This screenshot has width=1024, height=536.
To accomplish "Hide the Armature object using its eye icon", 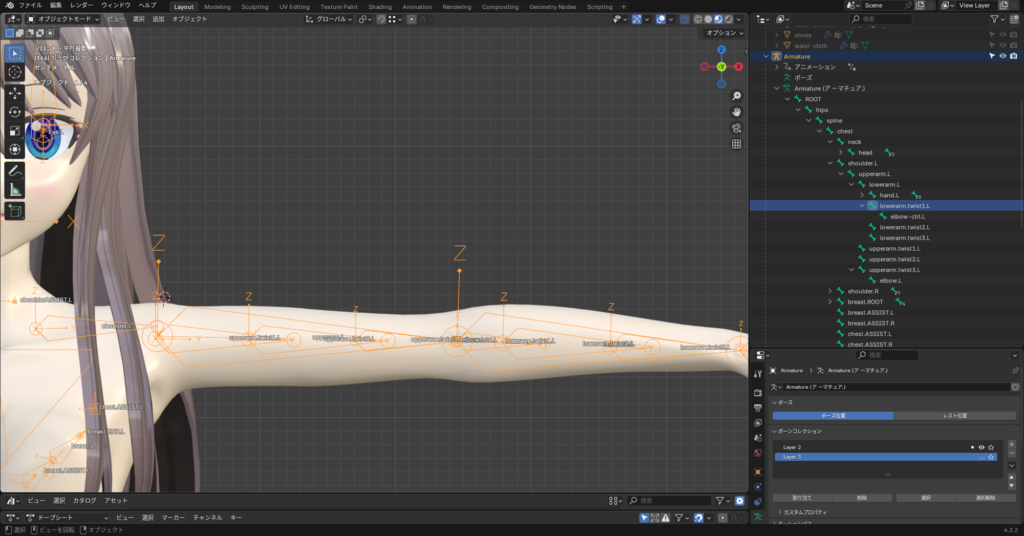I will (1002, 56).
